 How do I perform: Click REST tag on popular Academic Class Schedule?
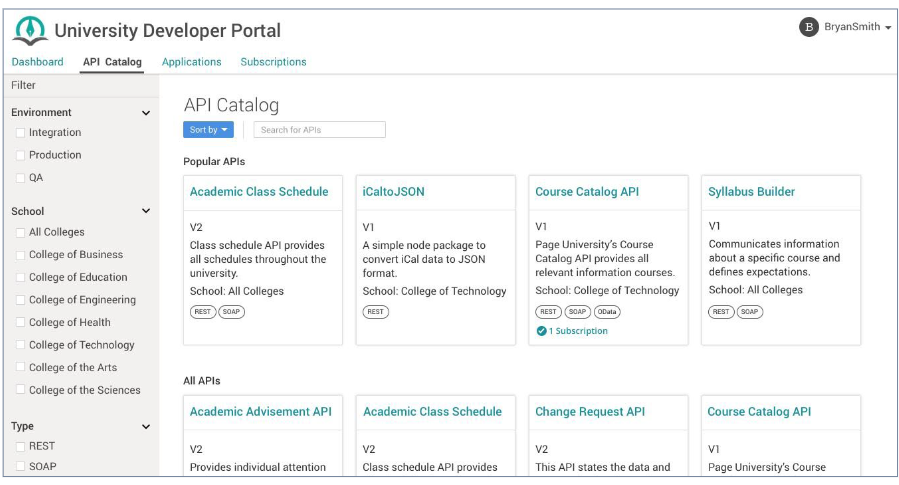pyautogui.click(x=202, y=312)
